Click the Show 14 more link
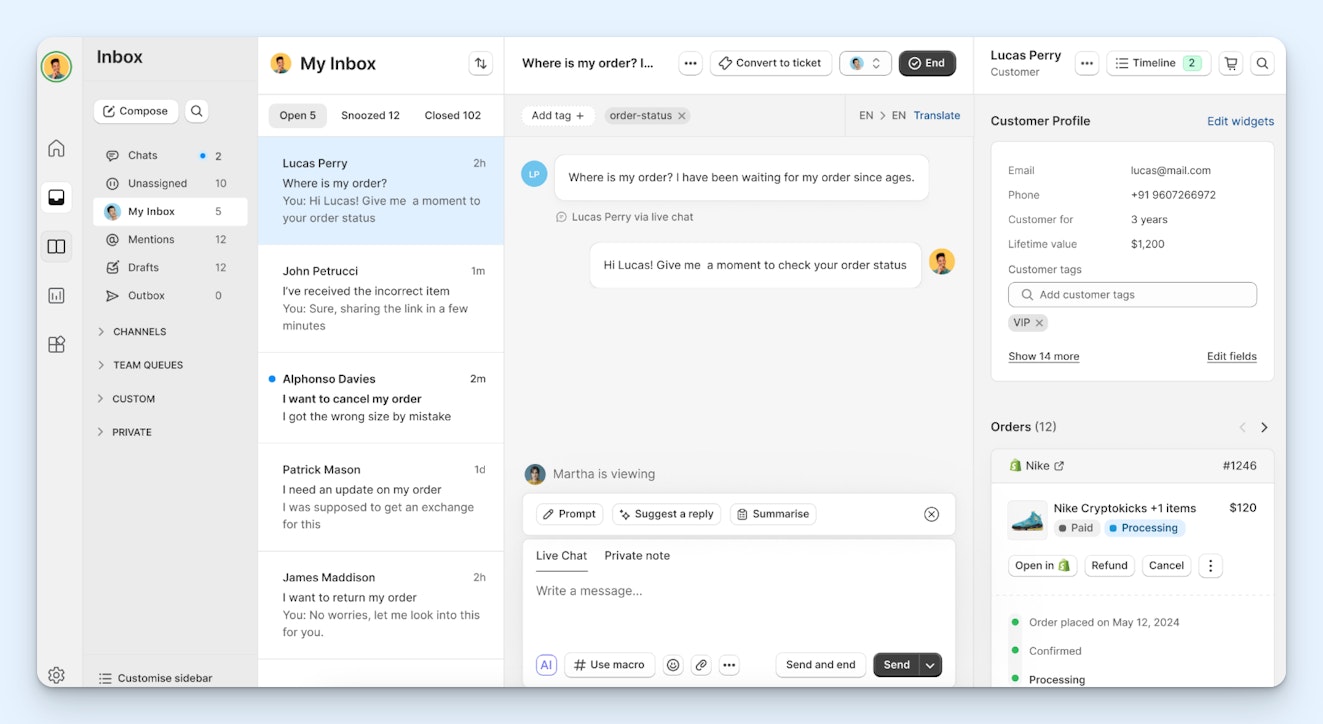The image size is (1323, 724). pyautogui.click(x=1043, y=357)
